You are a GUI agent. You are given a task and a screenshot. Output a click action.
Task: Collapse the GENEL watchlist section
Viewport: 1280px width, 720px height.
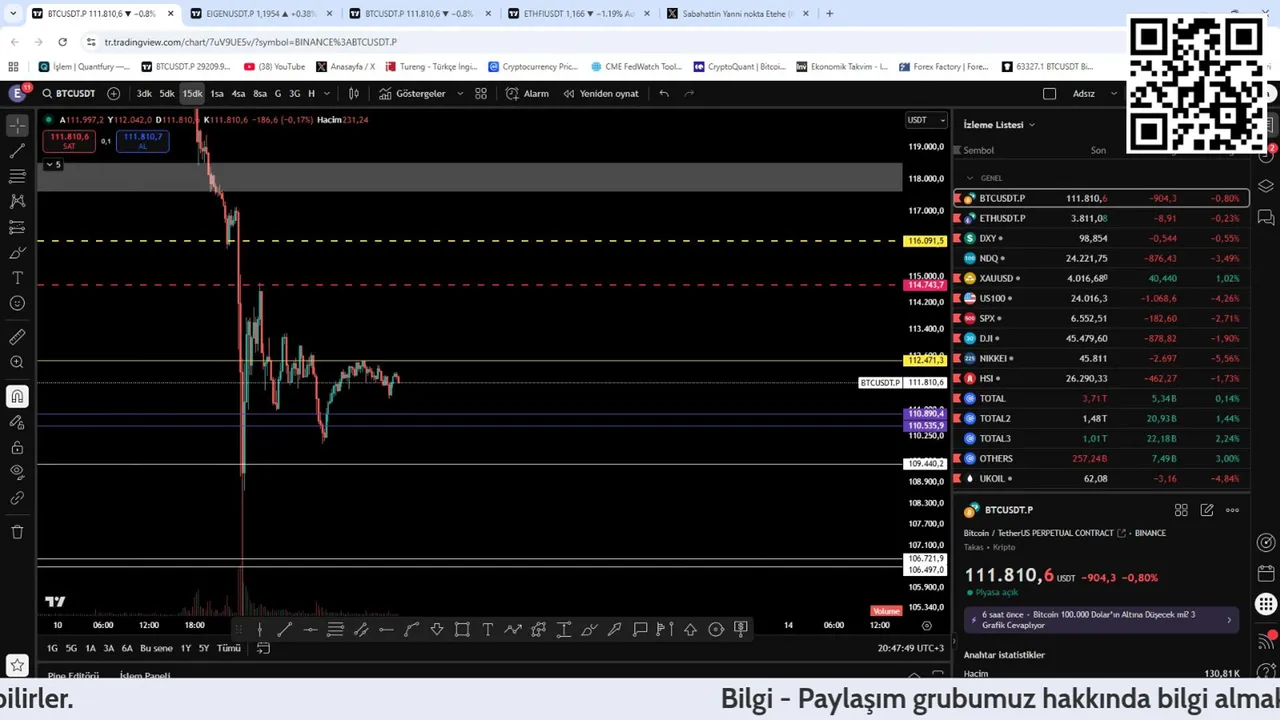click(x=969, y=178)
